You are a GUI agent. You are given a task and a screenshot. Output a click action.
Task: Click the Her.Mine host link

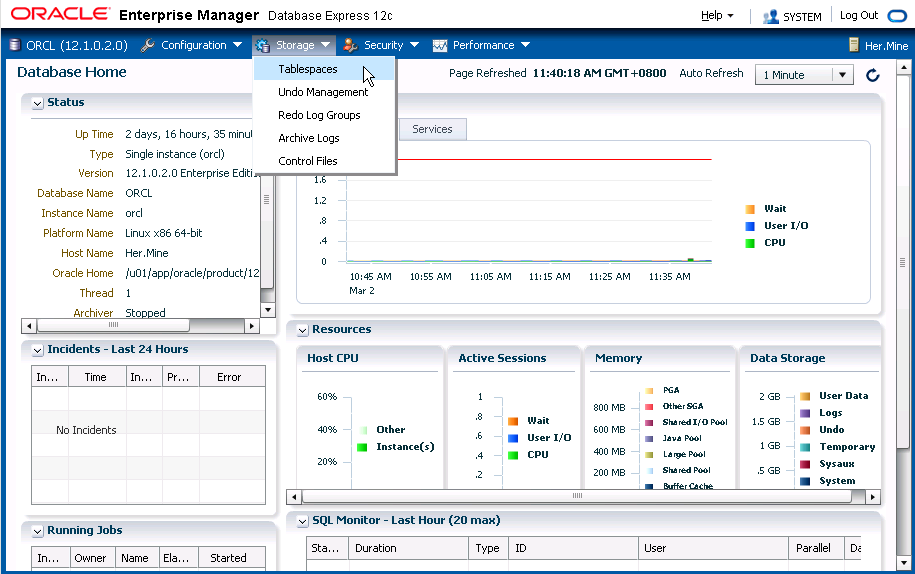(886, 46)
